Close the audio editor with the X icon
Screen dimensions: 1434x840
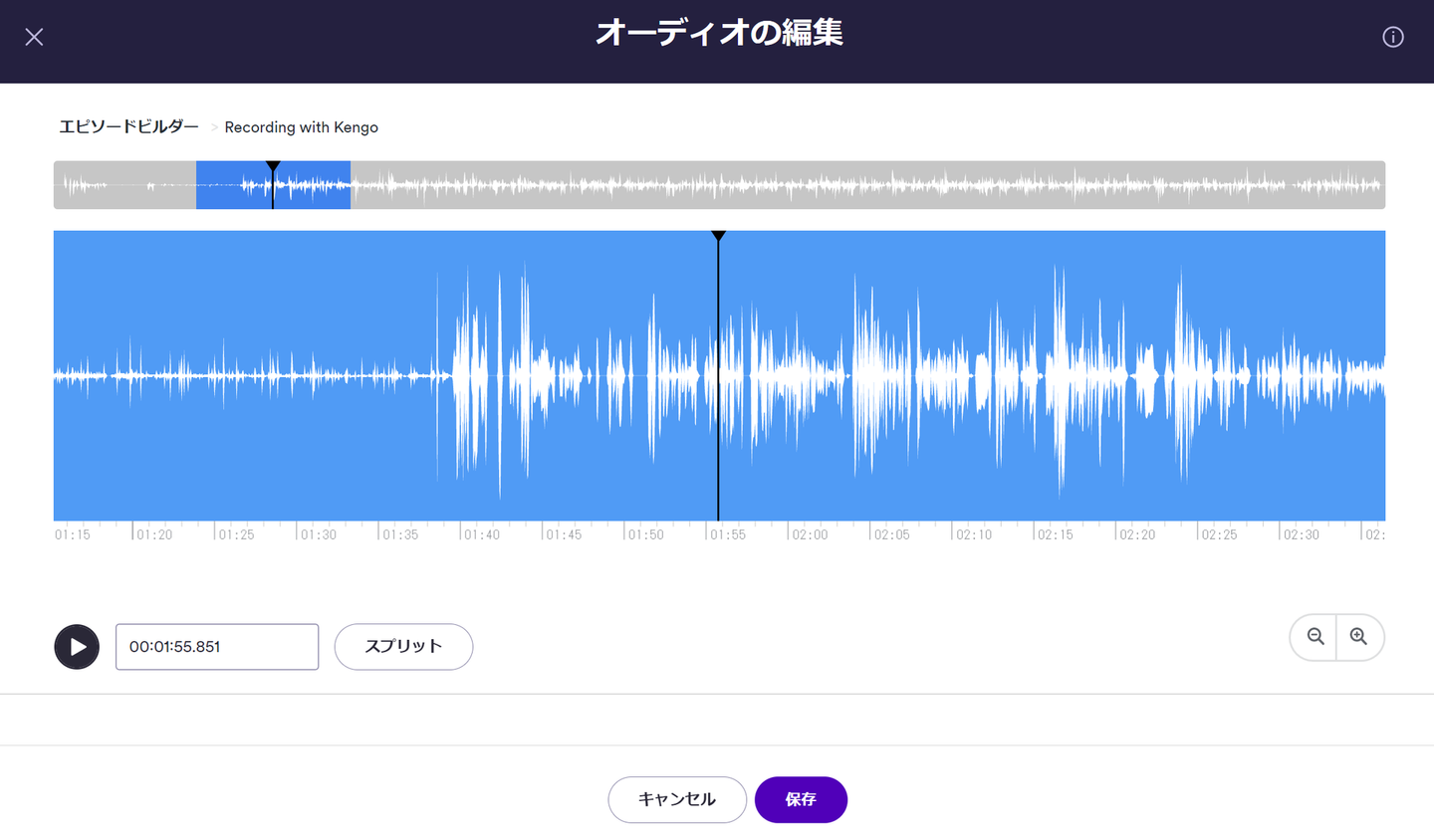pos(34,37)
